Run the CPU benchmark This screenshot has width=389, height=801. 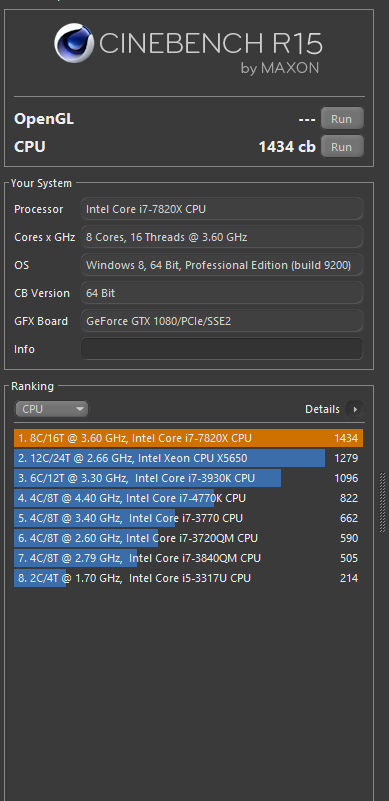(x=342, y=147)
